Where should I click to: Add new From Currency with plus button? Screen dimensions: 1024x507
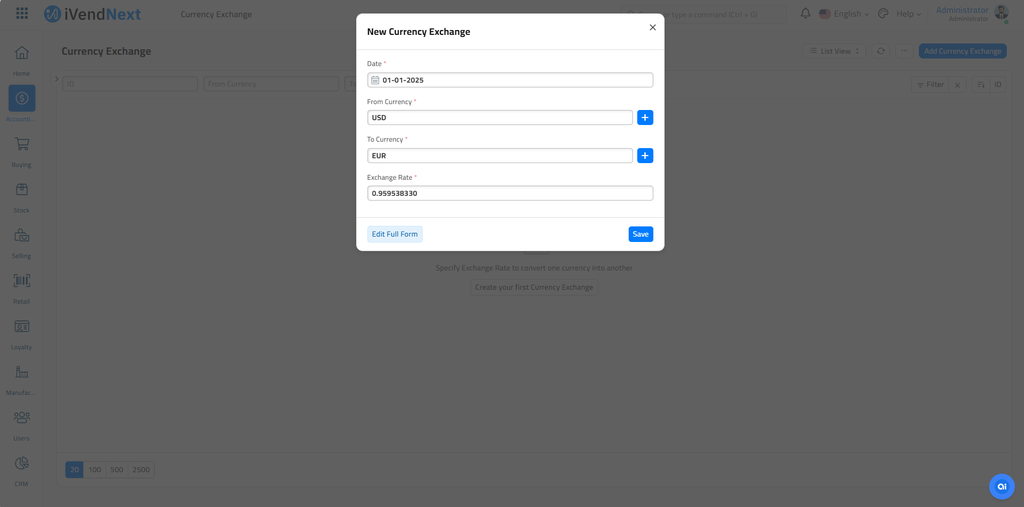[x=645, y=118]
